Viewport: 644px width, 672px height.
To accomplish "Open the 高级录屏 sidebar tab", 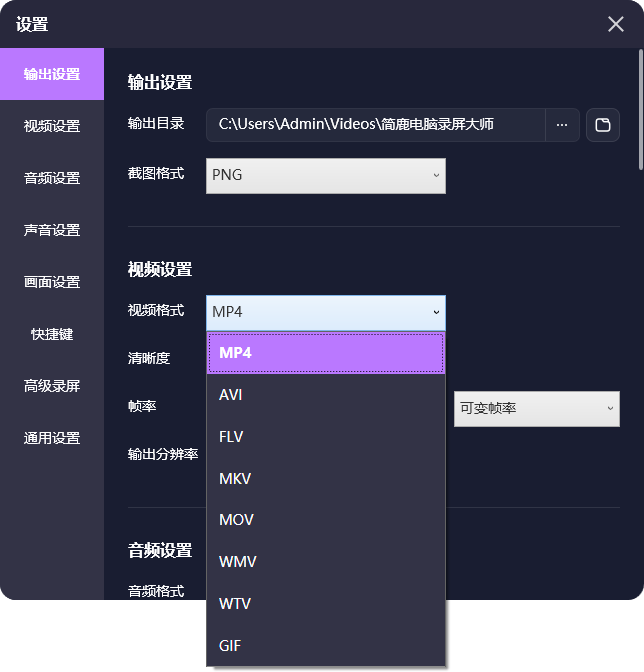I will pos(52,386).
